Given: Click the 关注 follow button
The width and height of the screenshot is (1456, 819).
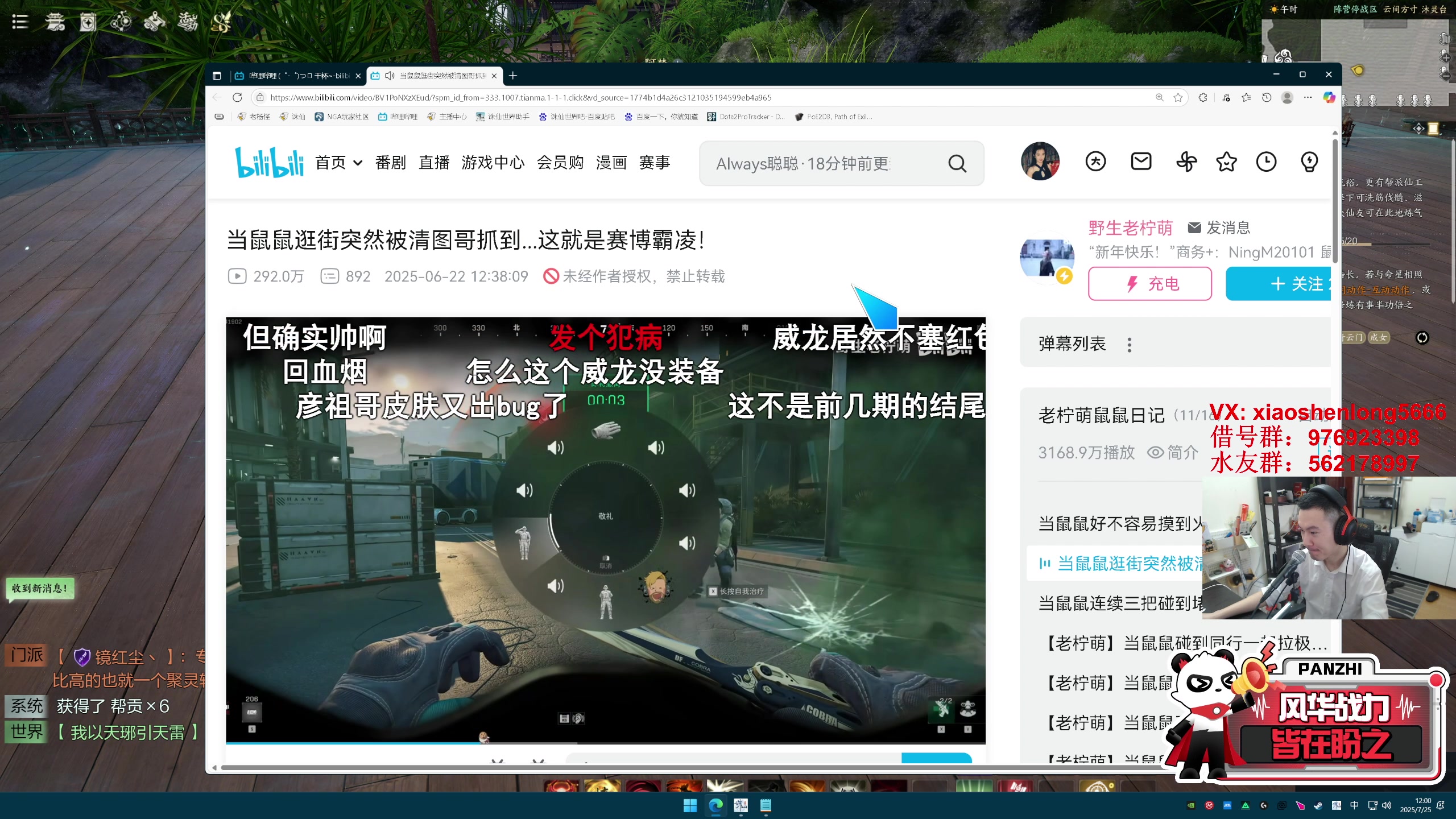Looking at the screenshot, I should pyautogui.click(x=1279, y=283).
